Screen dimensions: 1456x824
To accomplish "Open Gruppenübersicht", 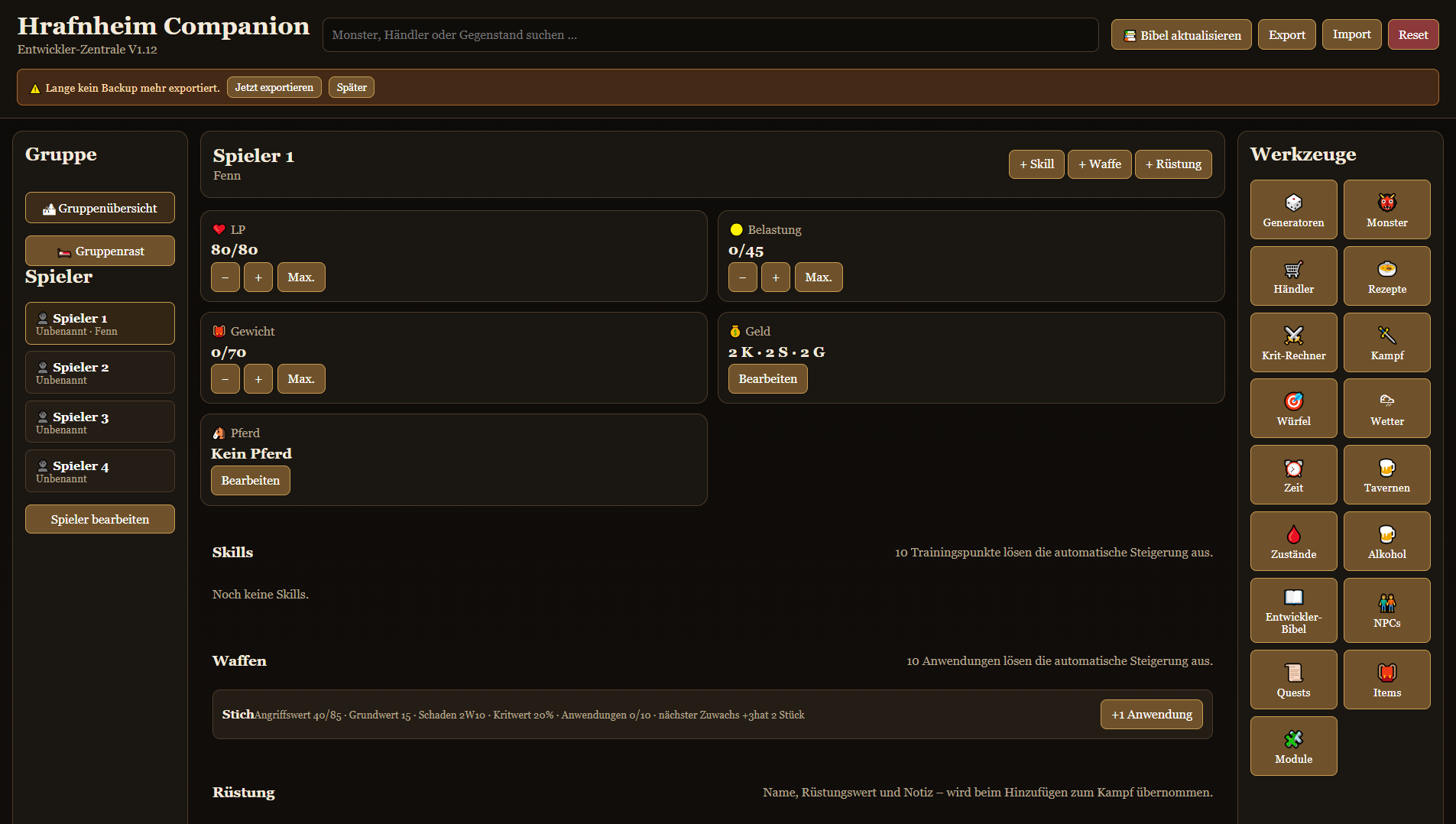I will [100, 208].
